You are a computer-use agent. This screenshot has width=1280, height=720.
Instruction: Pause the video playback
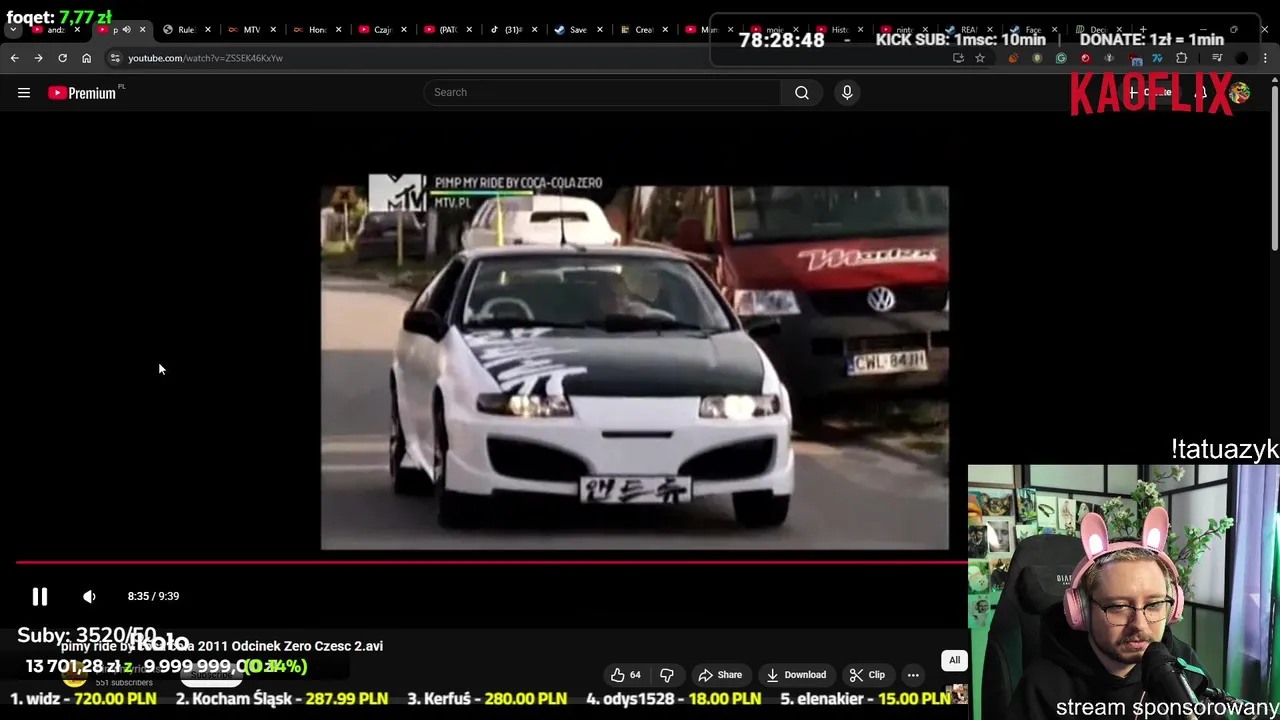coord(40,596)
